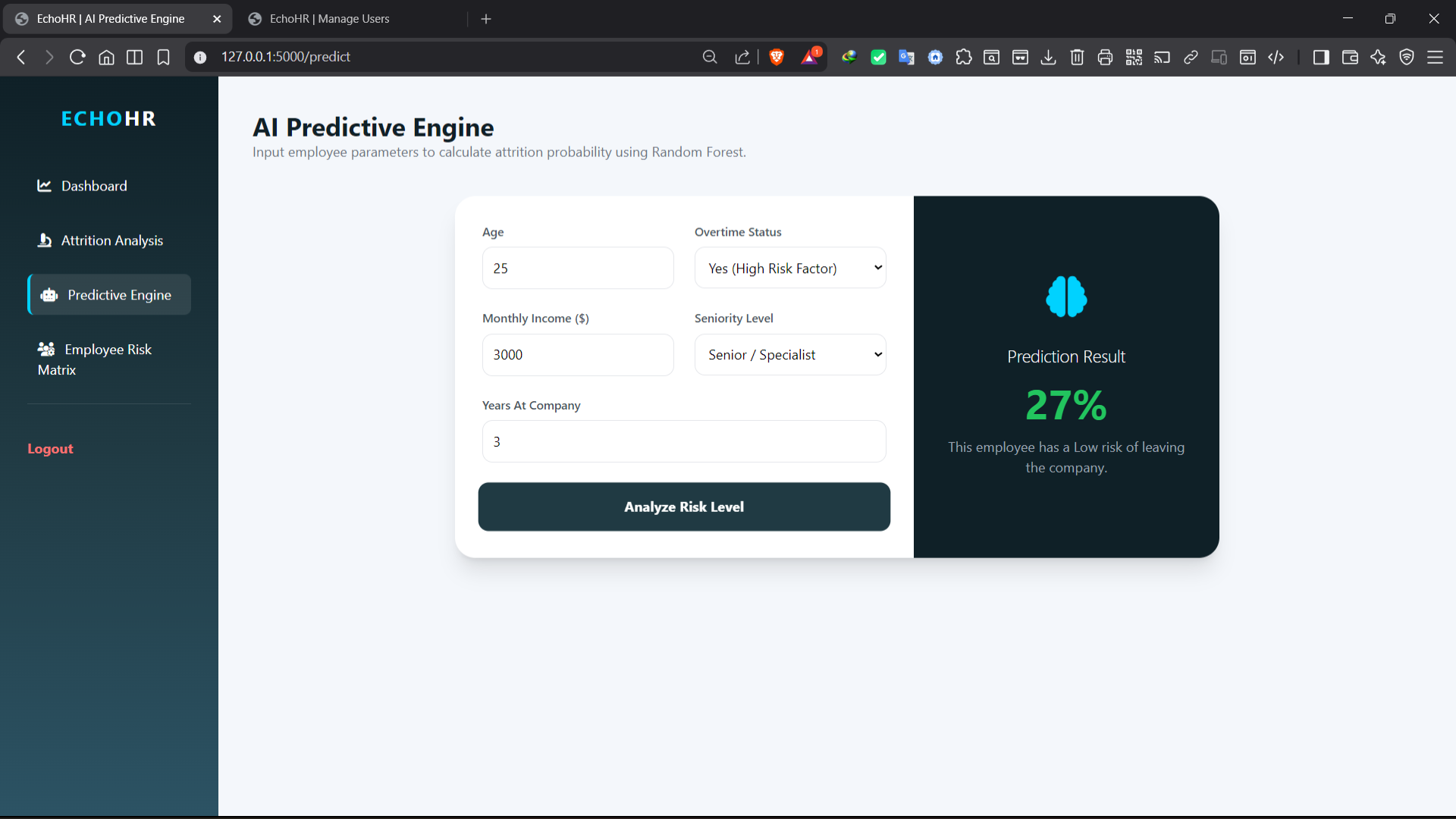Click the Attrition Analysis ink-drop icon
The height and width of the screenshot is (819, 1456).
click(45, 240)
